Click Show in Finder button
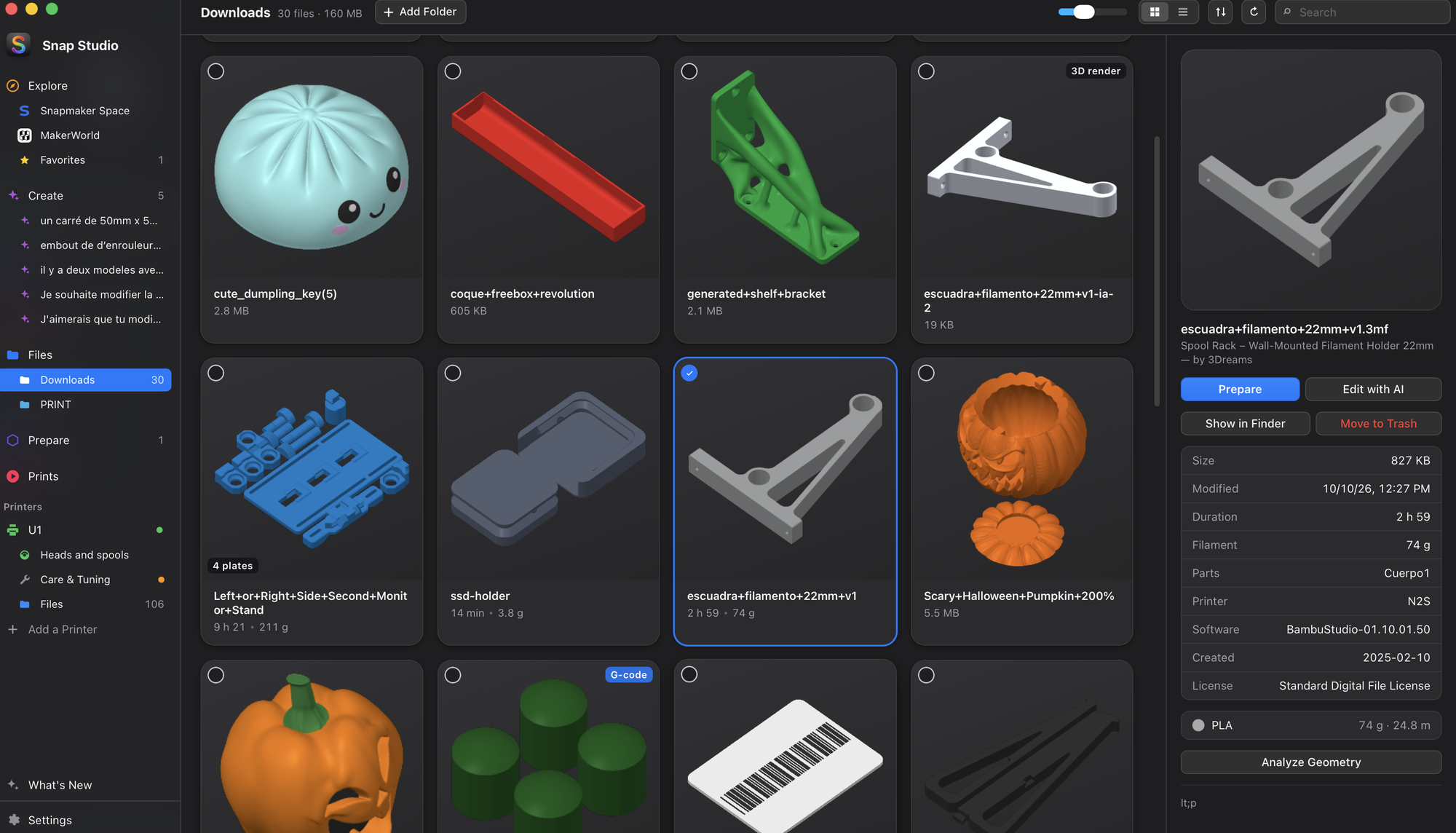Viewport: 1456px width, 833px height. pyautogui.click(x=1245, y=424)
